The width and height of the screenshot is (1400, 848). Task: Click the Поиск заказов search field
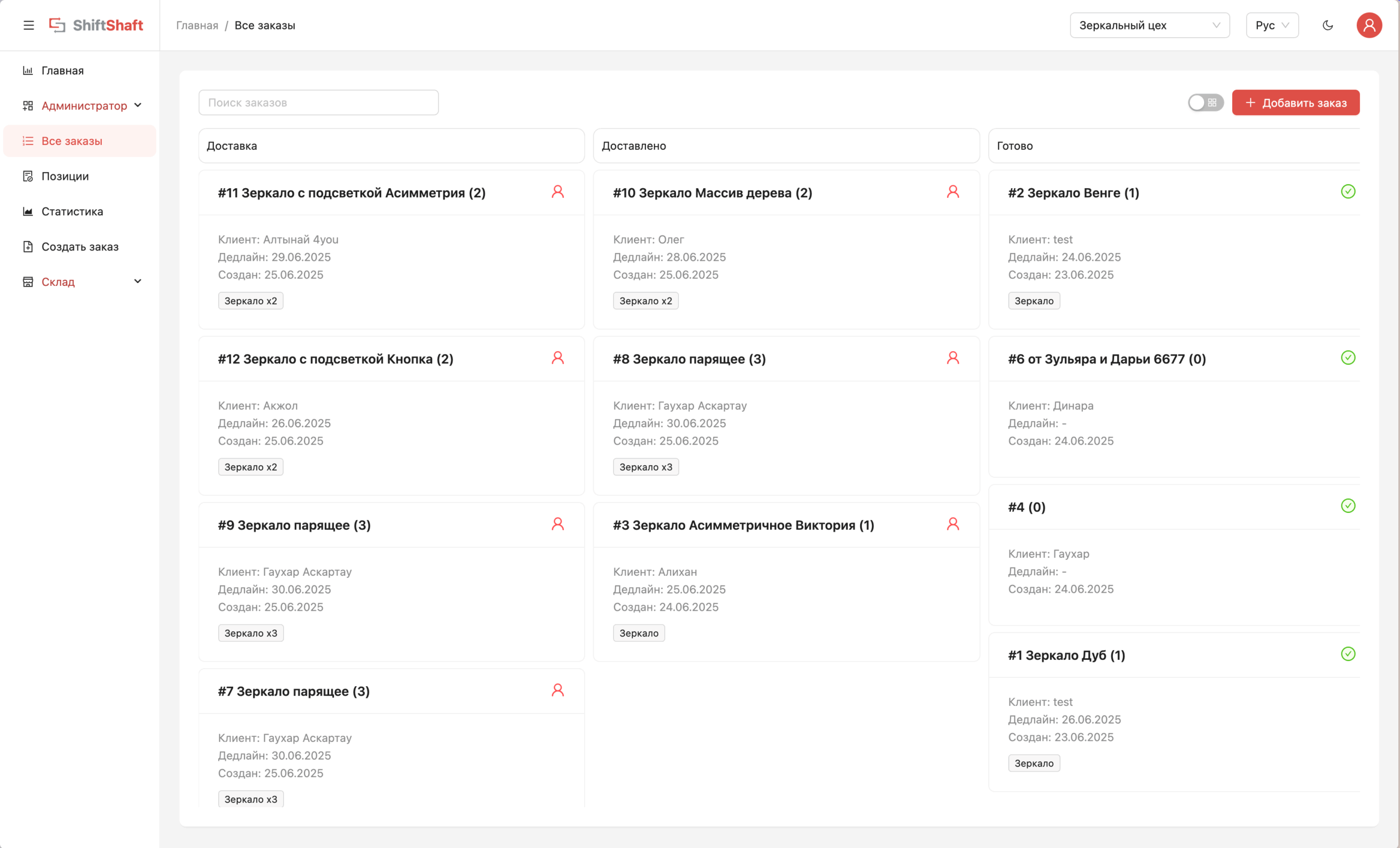pyautogui.click(x=318, y=103)
